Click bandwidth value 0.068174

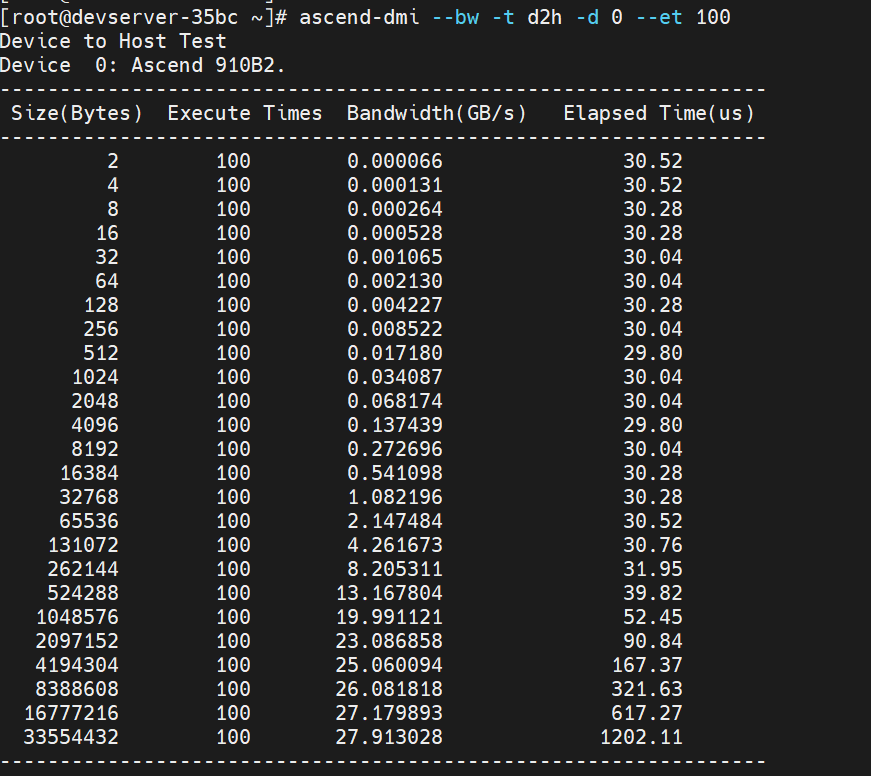tap(395, 401)
